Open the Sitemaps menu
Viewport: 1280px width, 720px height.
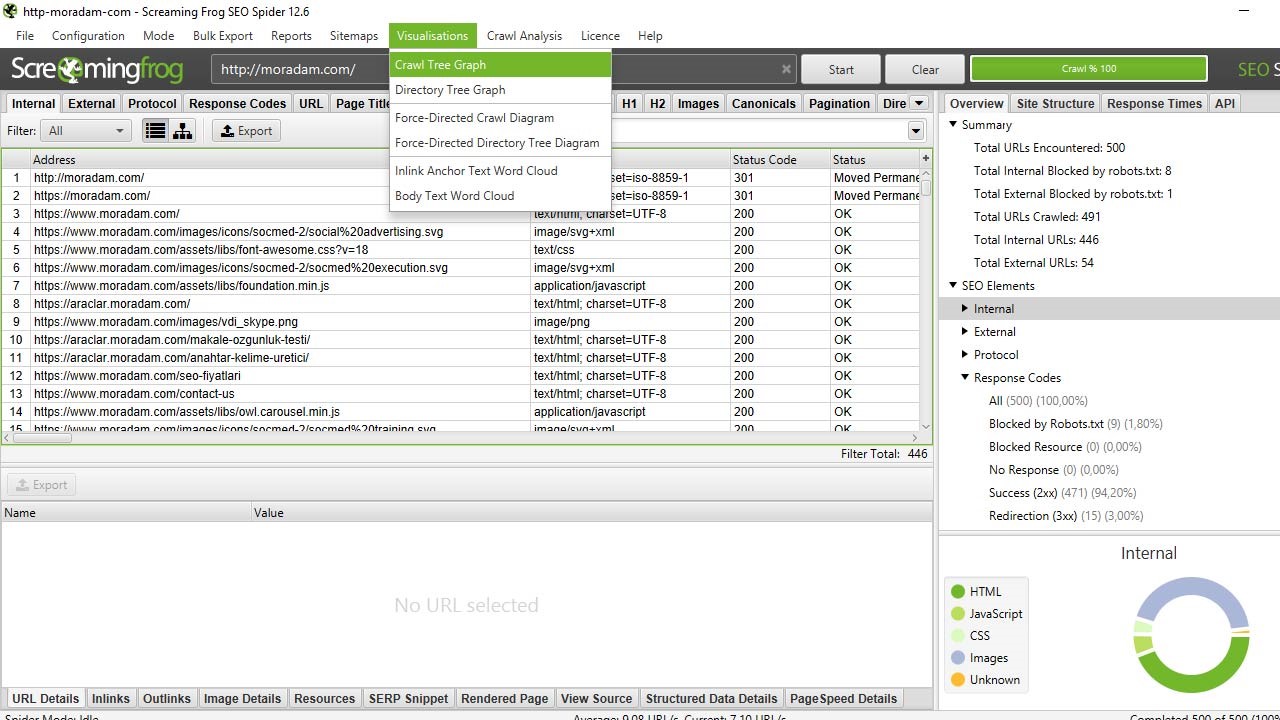(x=354, y=36)
